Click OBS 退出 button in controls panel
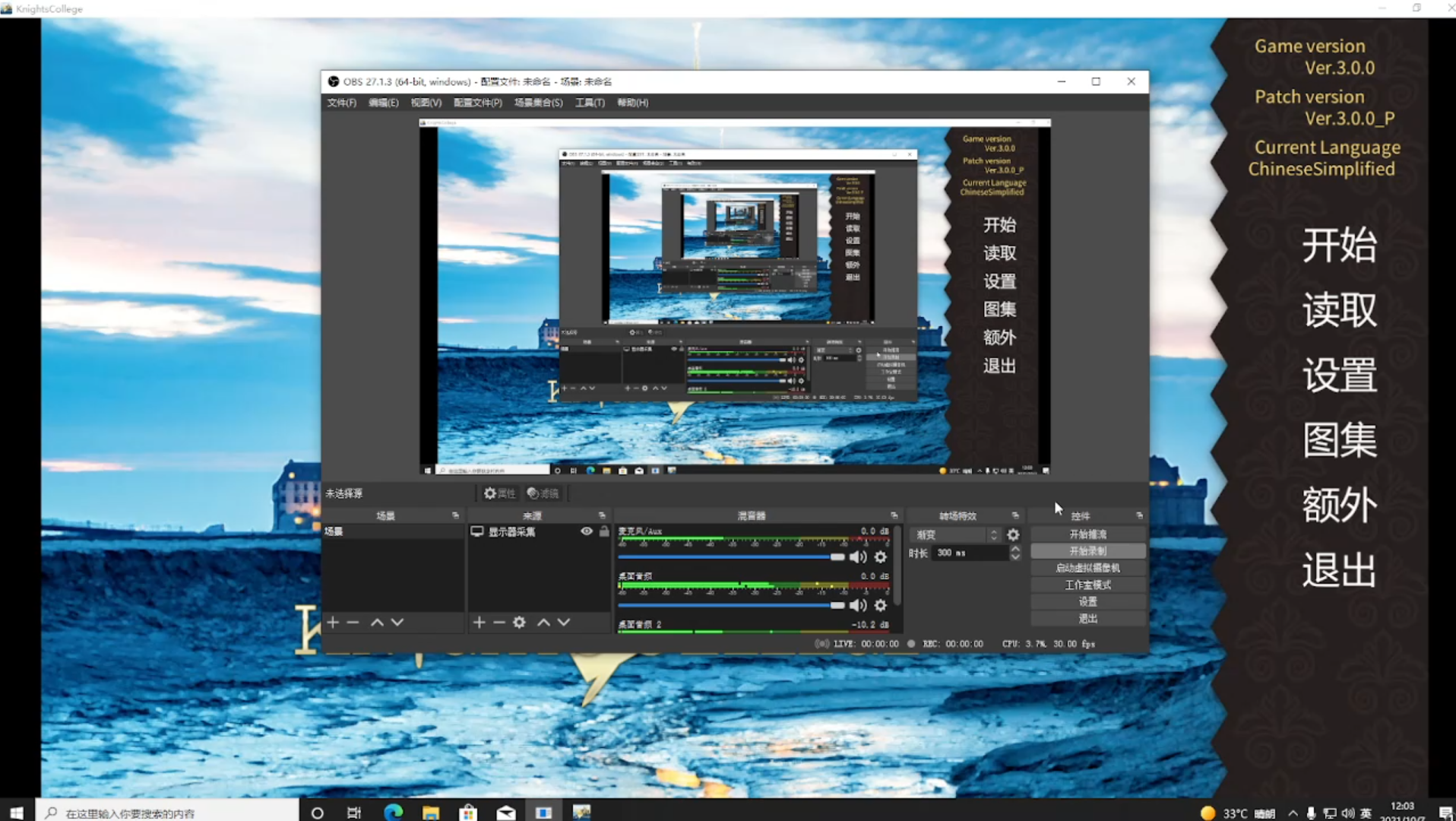This screenshot has width=1456, height=821. [1087, 619]
